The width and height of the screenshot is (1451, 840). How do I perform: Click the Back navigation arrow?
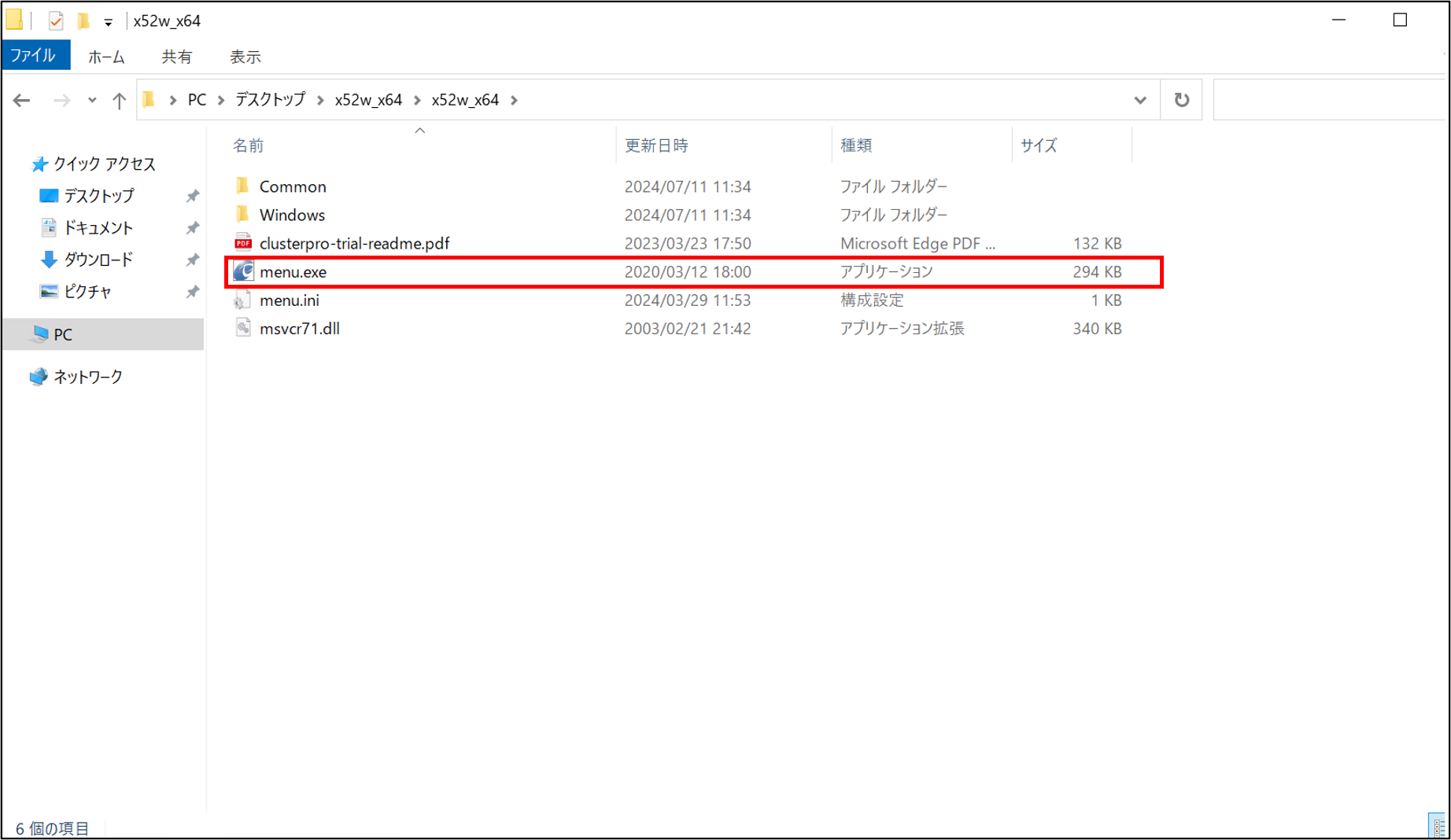pos(22,100)
